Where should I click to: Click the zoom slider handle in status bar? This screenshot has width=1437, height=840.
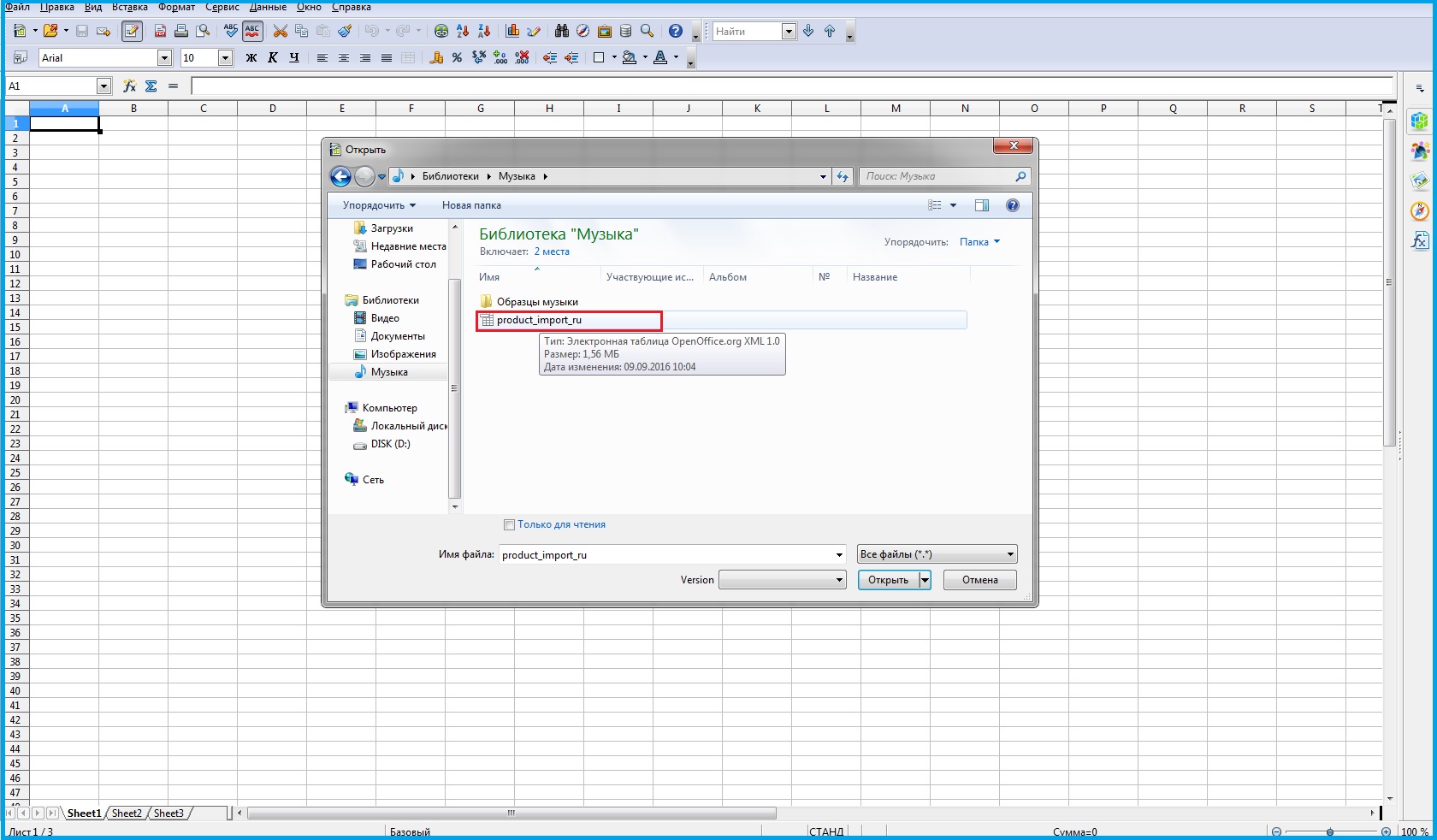click(1330, 831)
